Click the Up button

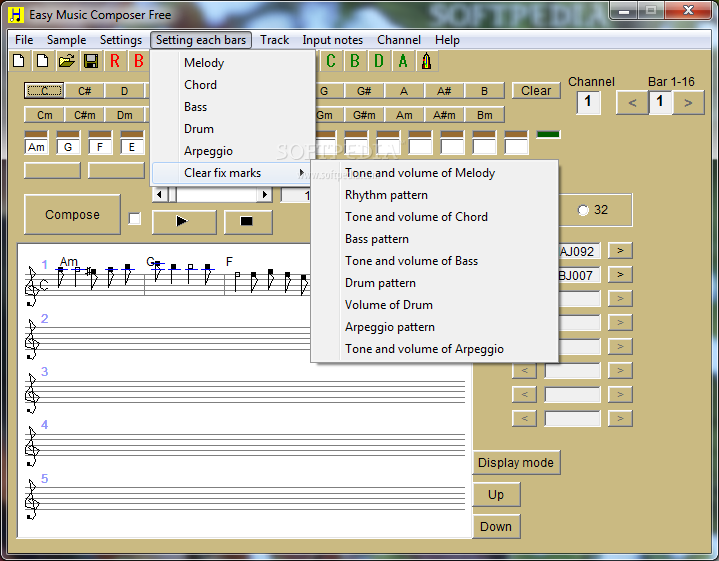point(496,494)
